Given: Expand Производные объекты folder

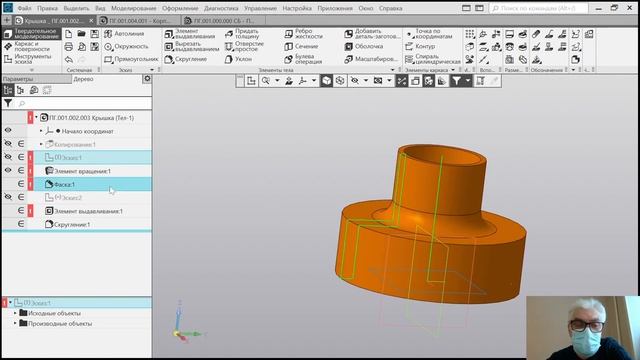Looking at the screenshot, I should click(16, 323).
